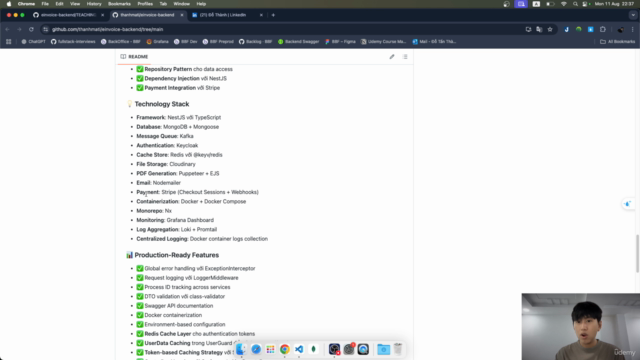Viewport: 640px width, 360px height.
Task: Open Safari from the dock
Action: tap(256, 349)
